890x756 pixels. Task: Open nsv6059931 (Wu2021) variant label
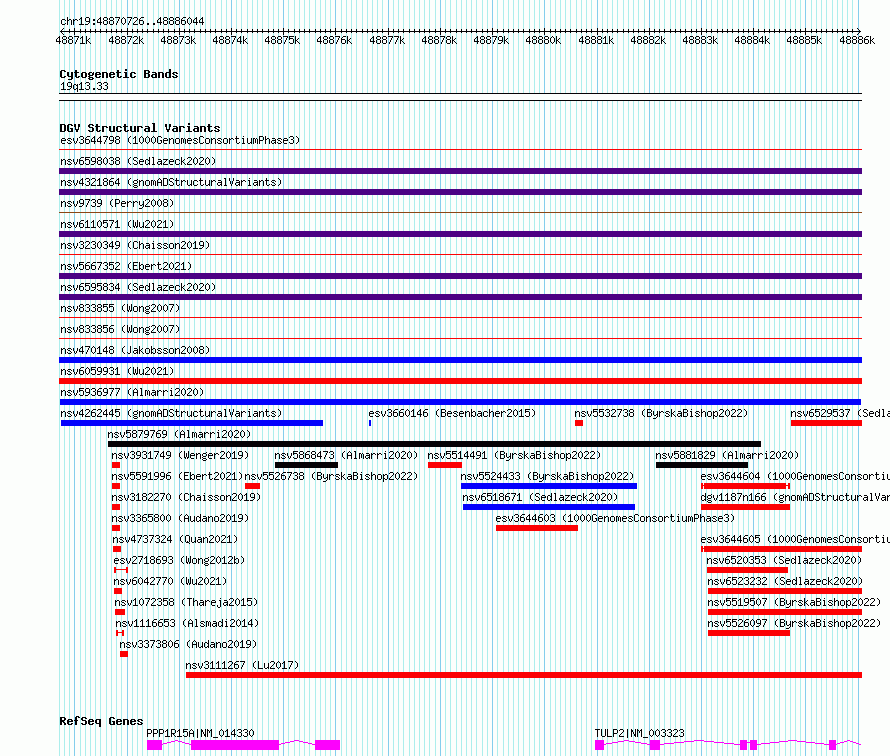(117, 371)
